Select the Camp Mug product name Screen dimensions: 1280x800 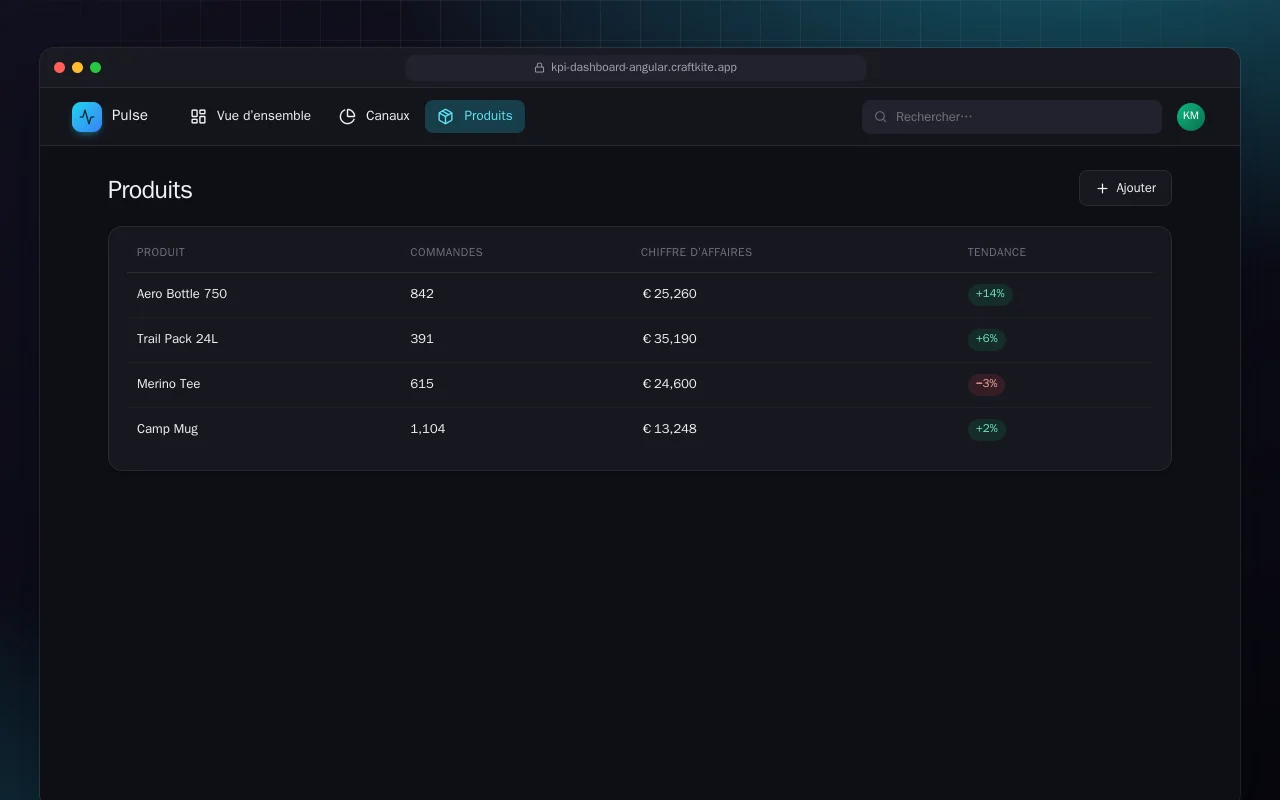167,429
